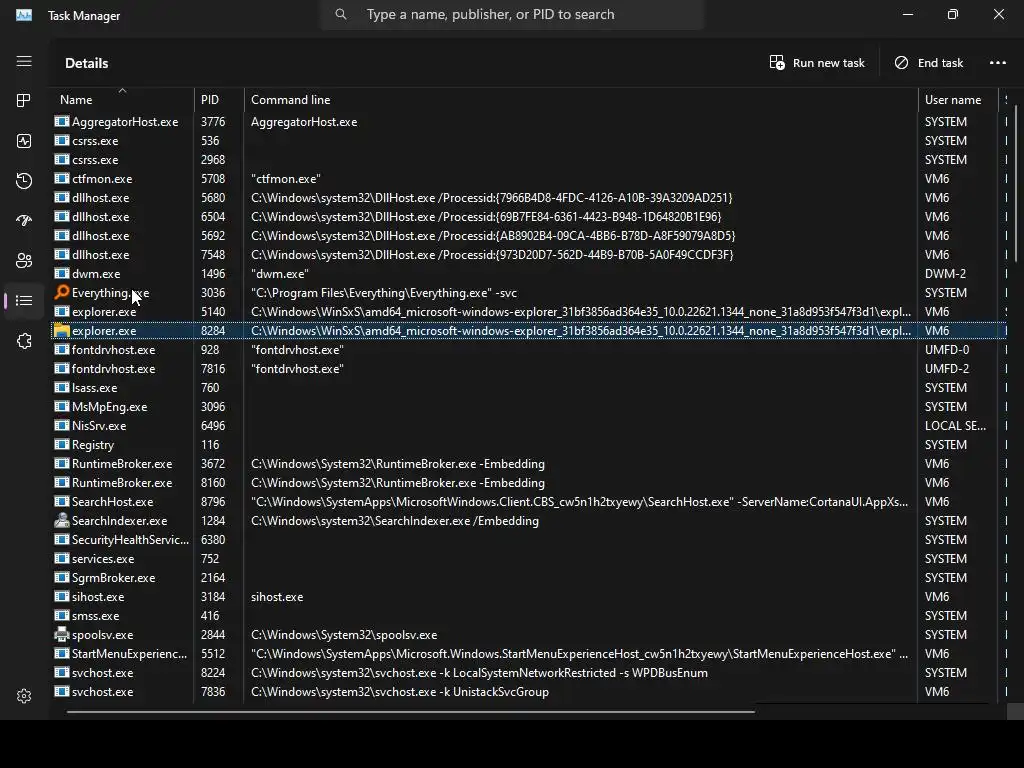Open the Performance page icon

coord(24,141)
